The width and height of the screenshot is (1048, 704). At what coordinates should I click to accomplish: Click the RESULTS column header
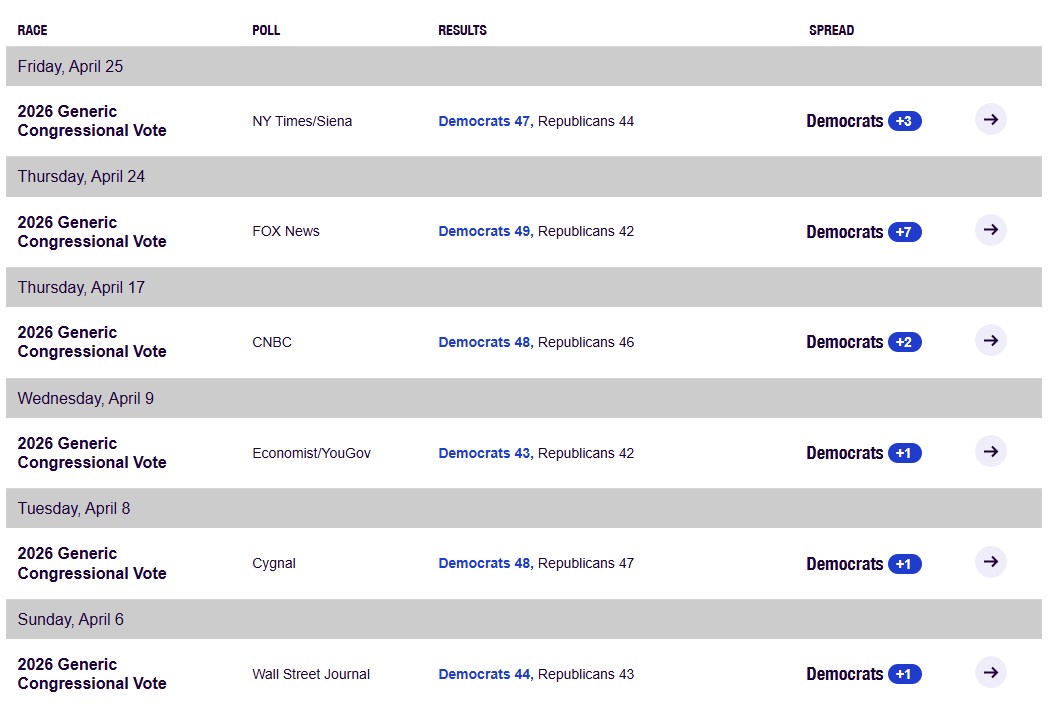coord(463,30)
